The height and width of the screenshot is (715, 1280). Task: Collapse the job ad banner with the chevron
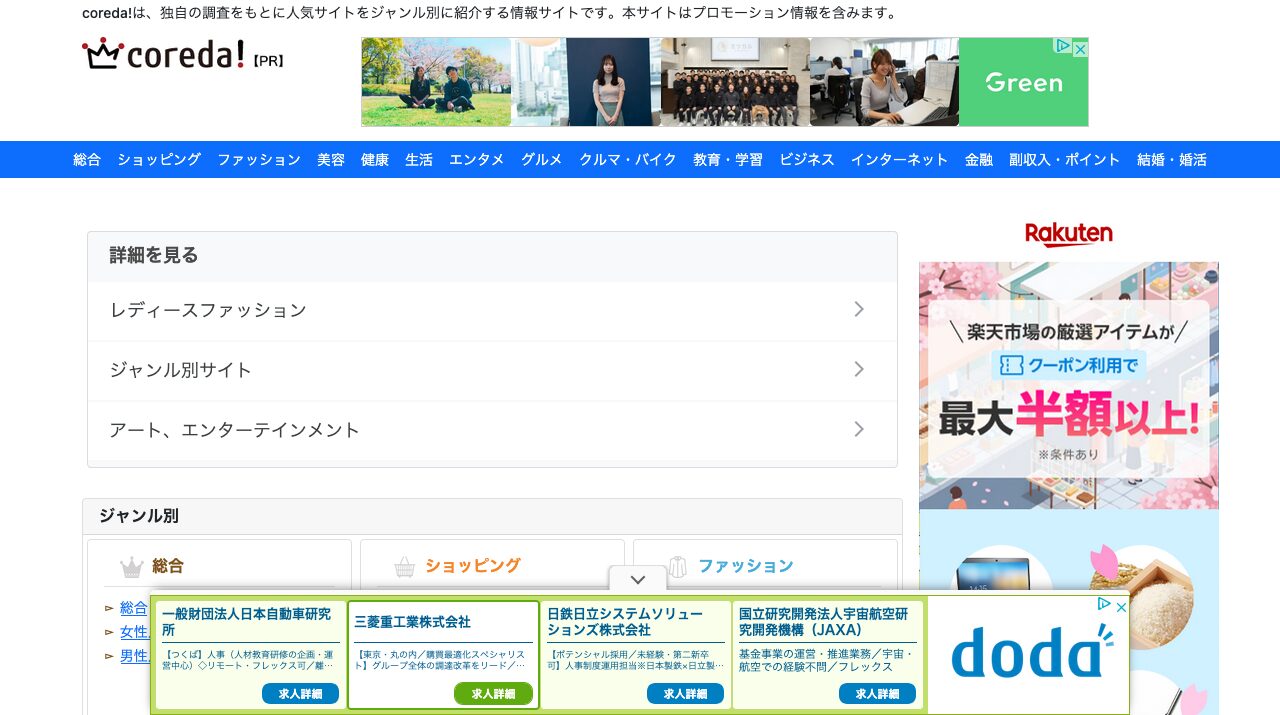pyautogui.click(x=637, y=579)
